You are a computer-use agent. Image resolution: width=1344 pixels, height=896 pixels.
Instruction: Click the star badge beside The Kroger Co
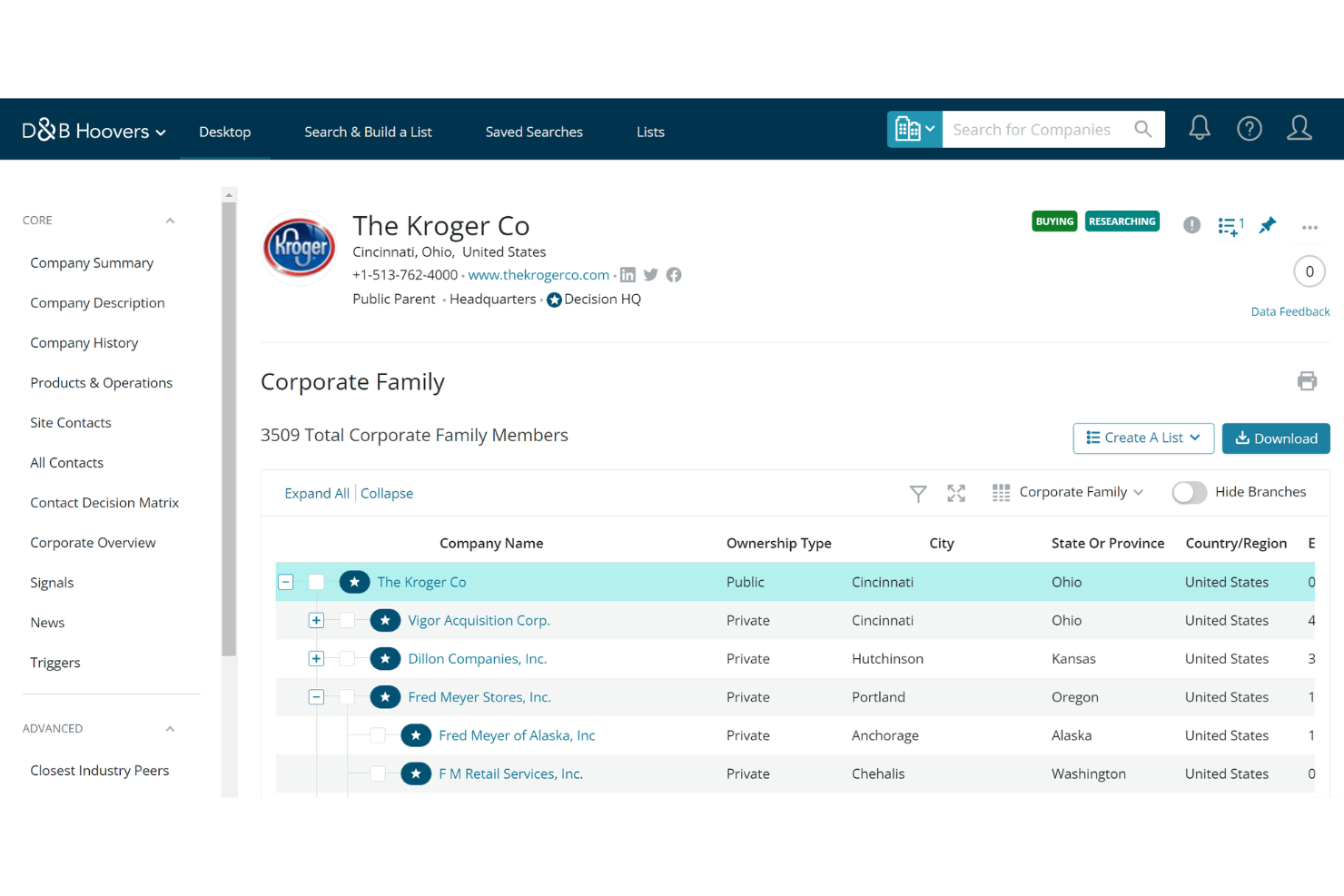click(x=354, y=582)
